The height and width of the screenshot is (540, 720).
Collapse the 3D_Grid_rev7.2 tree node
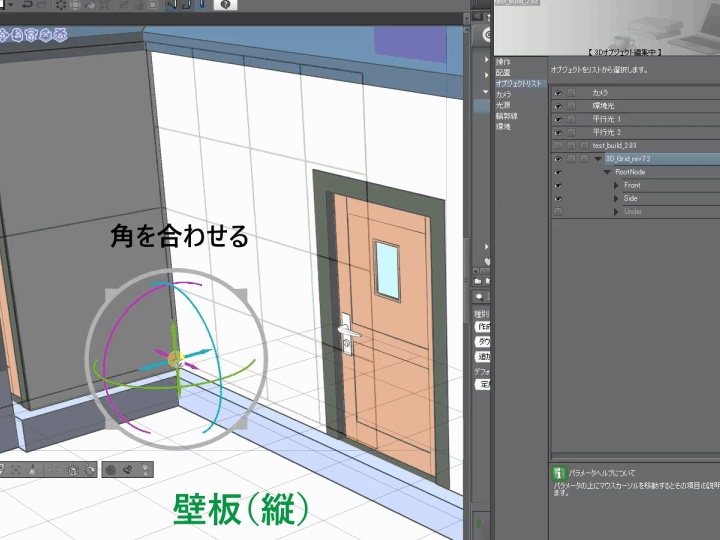coord(597,159)
